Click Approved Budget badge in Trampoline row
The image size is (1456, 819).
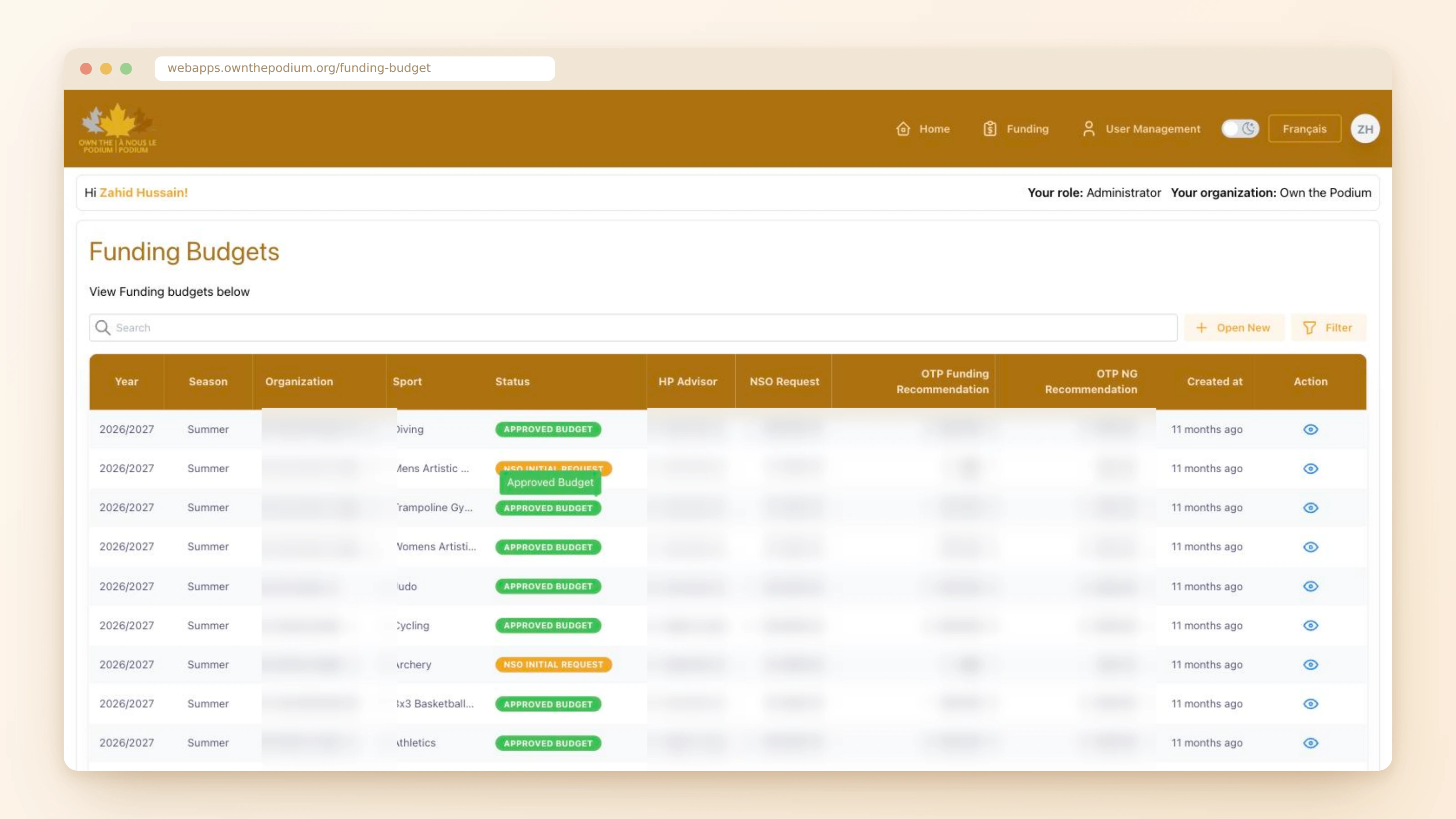[548, 508]
